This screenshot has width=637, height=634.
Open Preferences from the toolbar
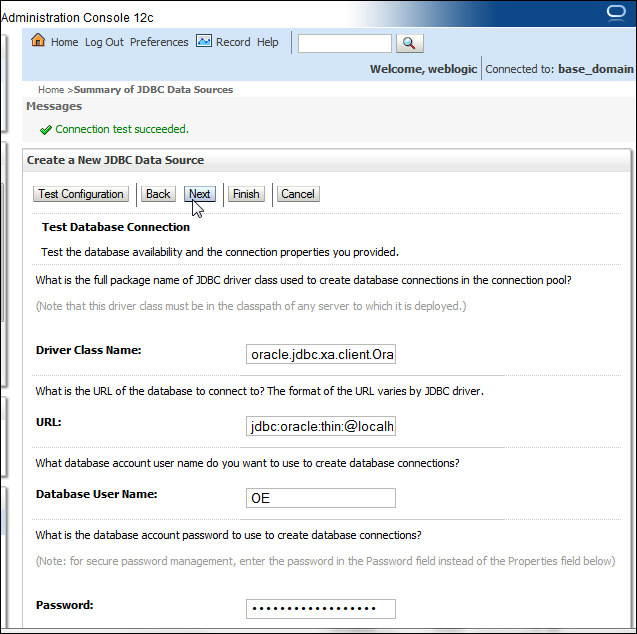(159, 42)
